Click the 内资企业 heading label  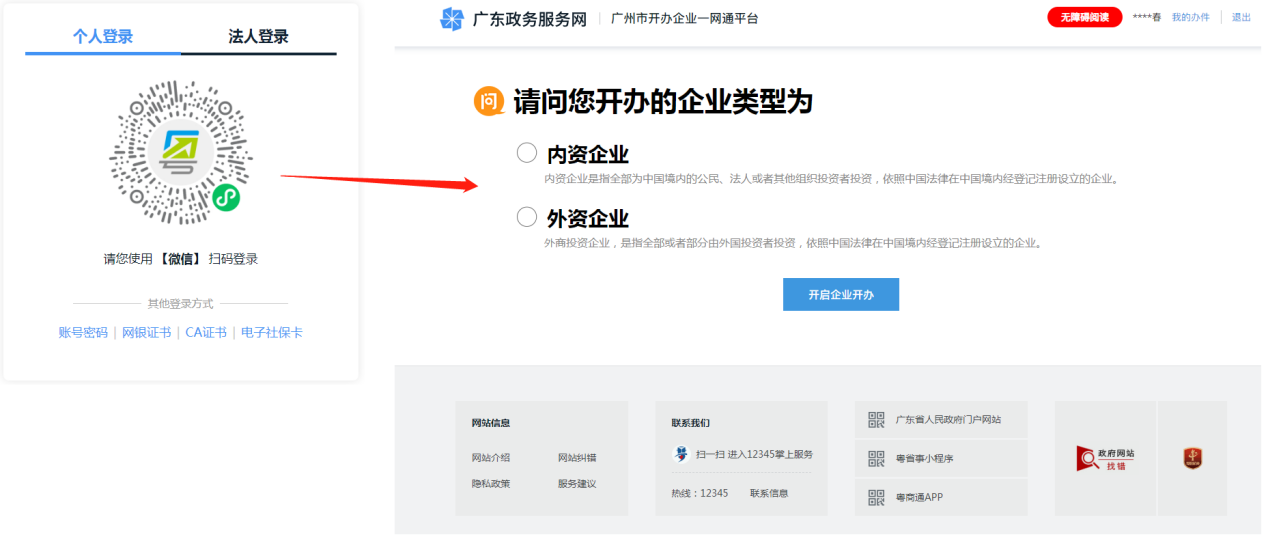[588, 154]
